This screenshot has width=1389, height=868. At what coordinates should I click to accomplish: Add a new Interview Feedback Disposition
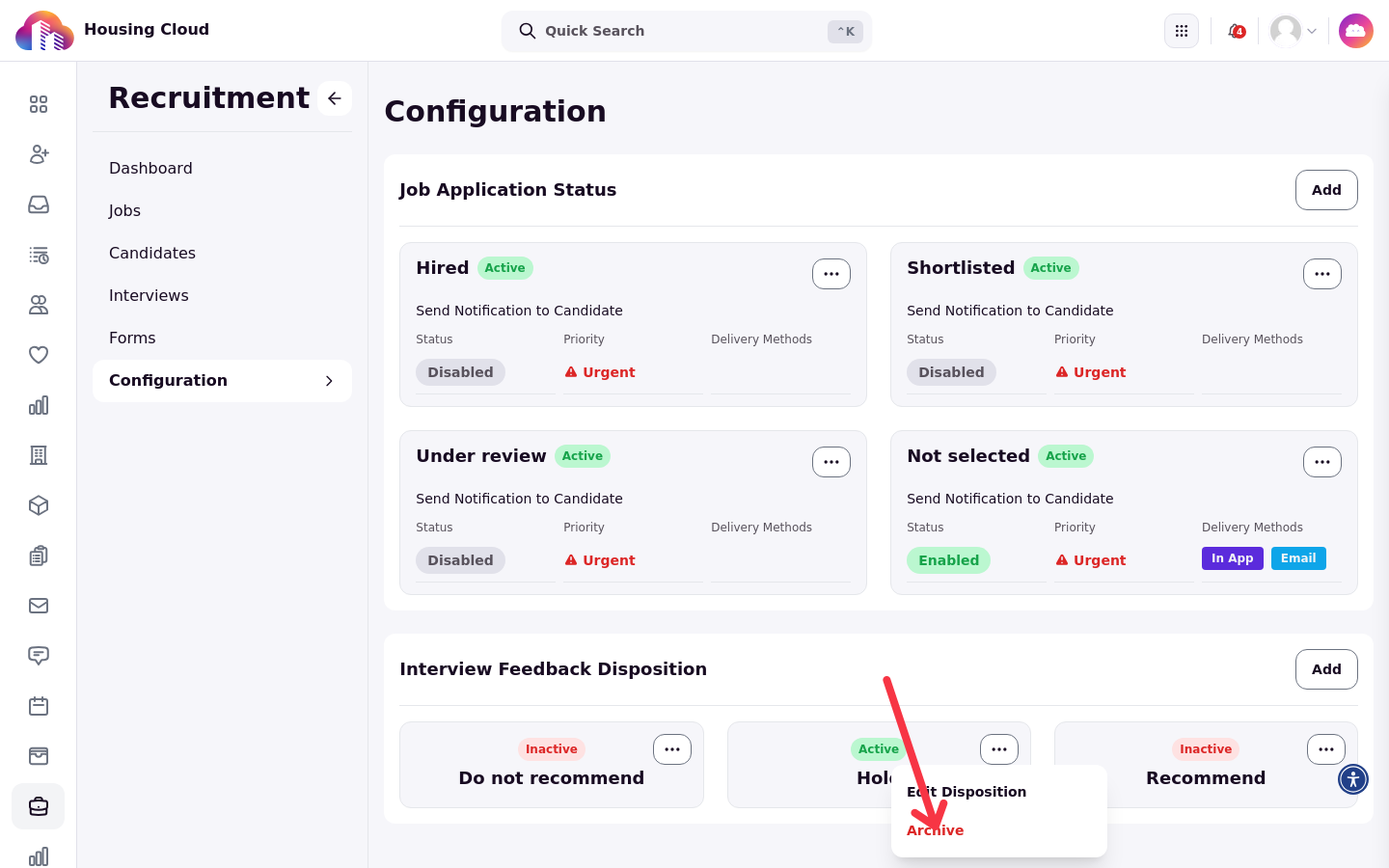[1326, 669]
